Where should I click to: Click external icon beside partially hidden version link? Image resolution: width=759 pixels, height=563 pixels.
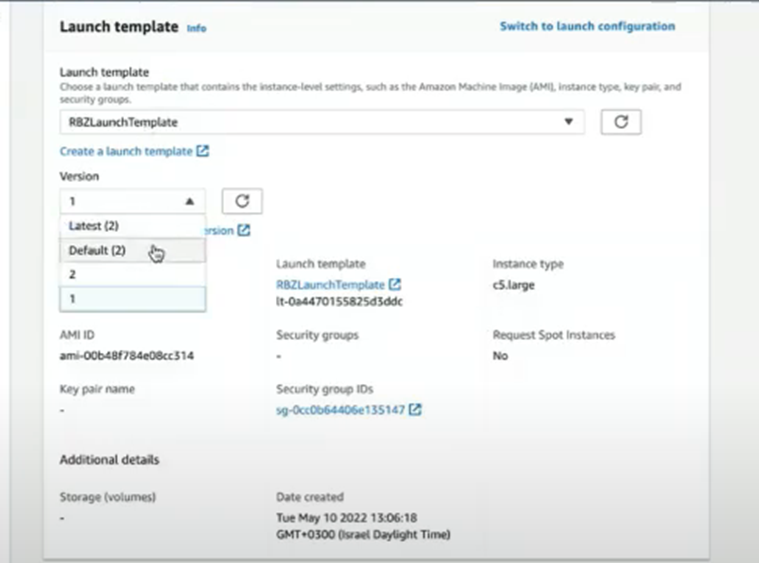[244, 230]
